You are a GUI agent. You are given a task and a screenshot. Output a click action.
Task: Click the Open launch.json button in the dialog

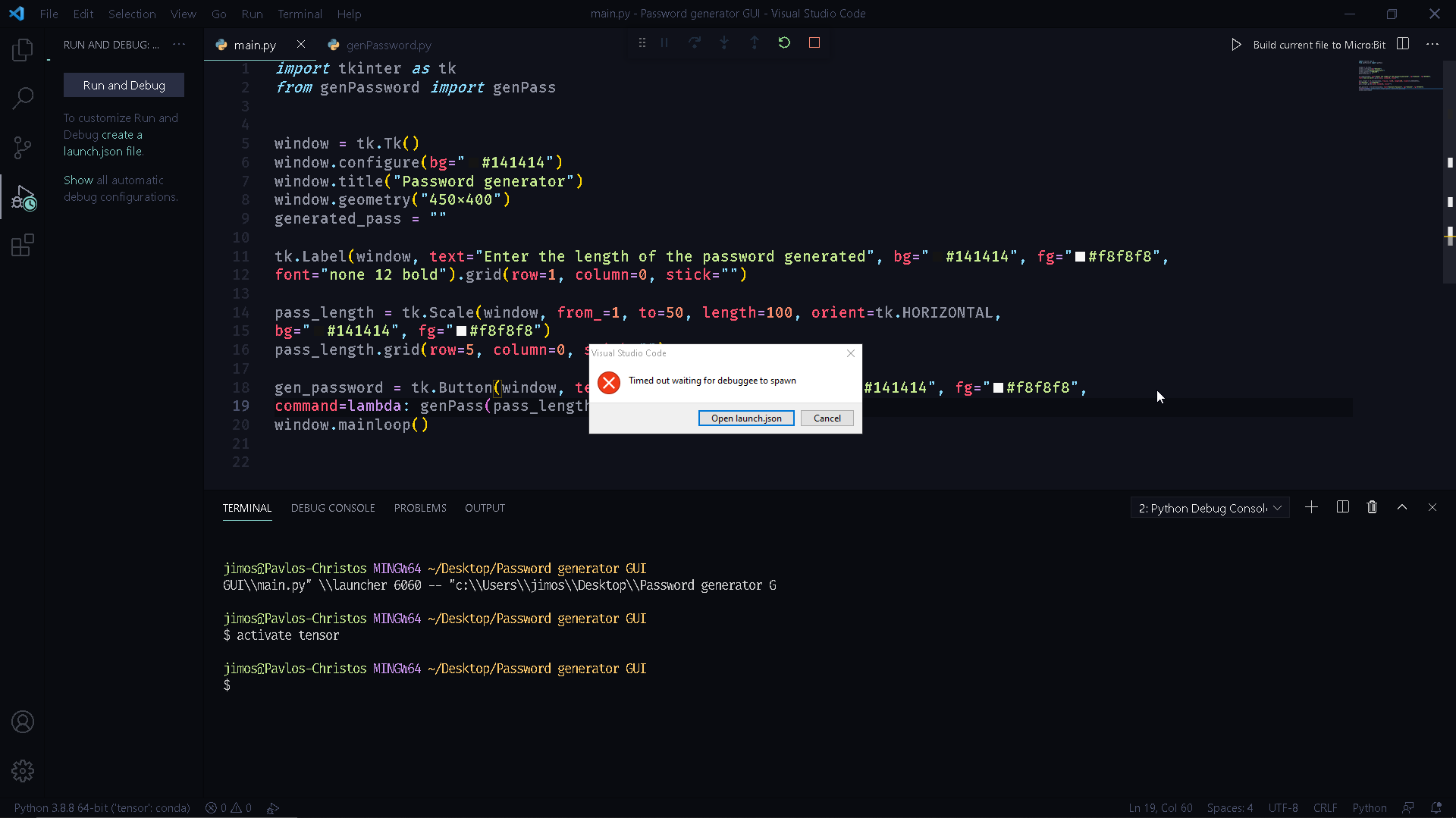tap(745, 418)
